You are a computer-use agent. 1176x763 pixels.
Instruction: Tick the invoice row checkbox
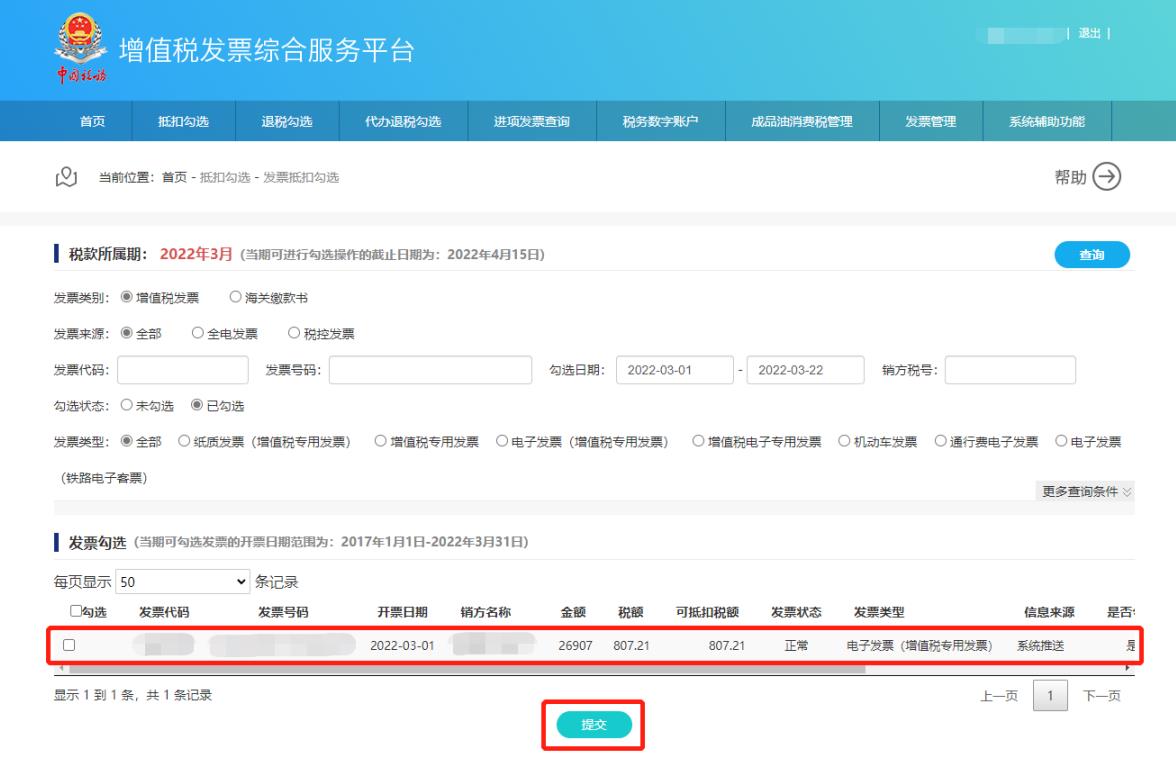coord(69,645)
